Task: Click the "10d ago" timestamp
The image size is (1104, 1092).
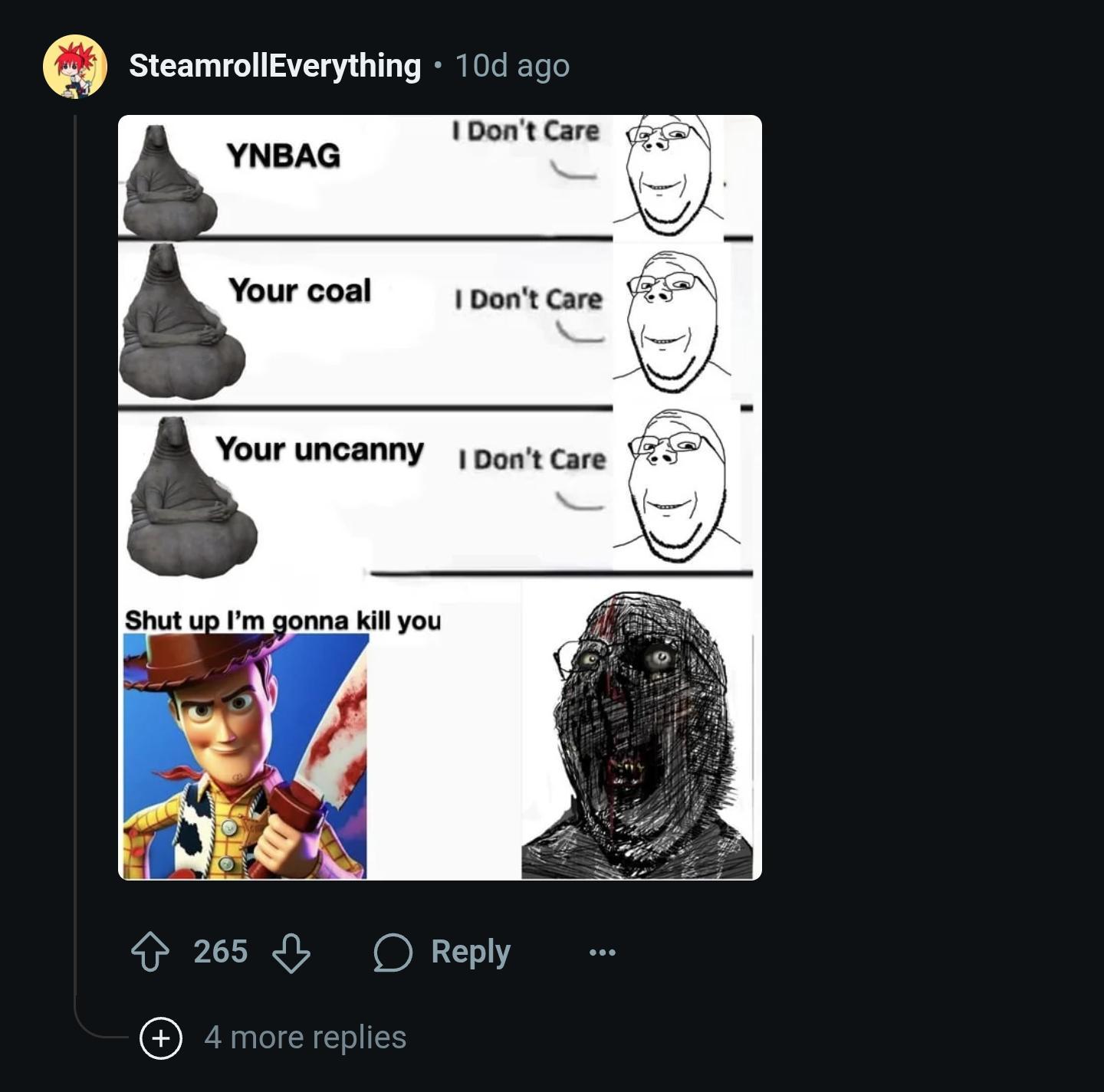Action: [x=512, y=66]
